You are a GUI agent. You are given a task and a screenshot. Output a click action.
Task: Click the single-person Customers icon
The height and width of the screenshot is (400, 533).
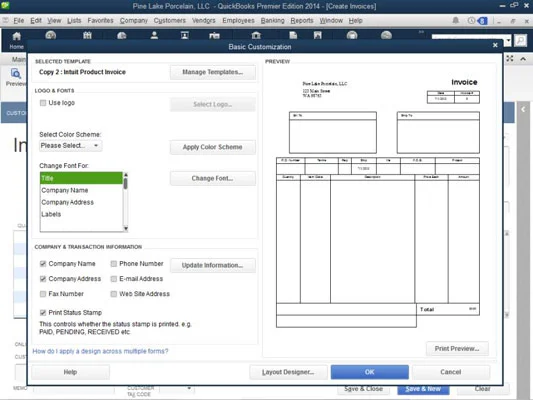click(x=154, y=35)
